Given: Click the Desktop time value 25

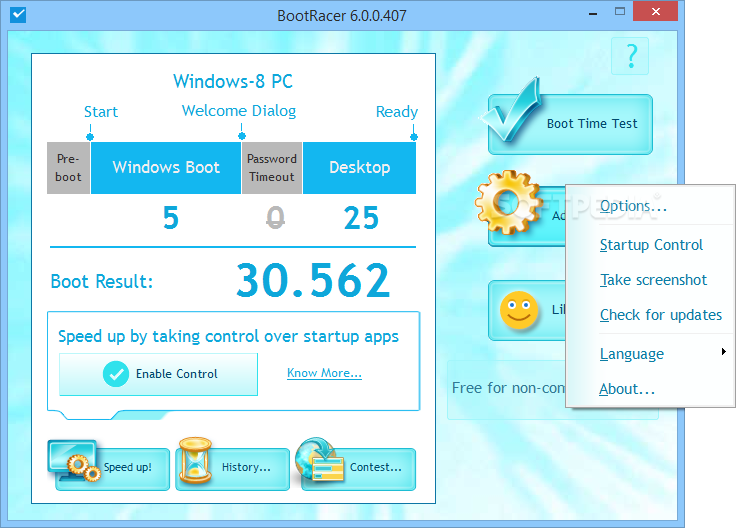Looking at the screenshot, I should [361, 218].
